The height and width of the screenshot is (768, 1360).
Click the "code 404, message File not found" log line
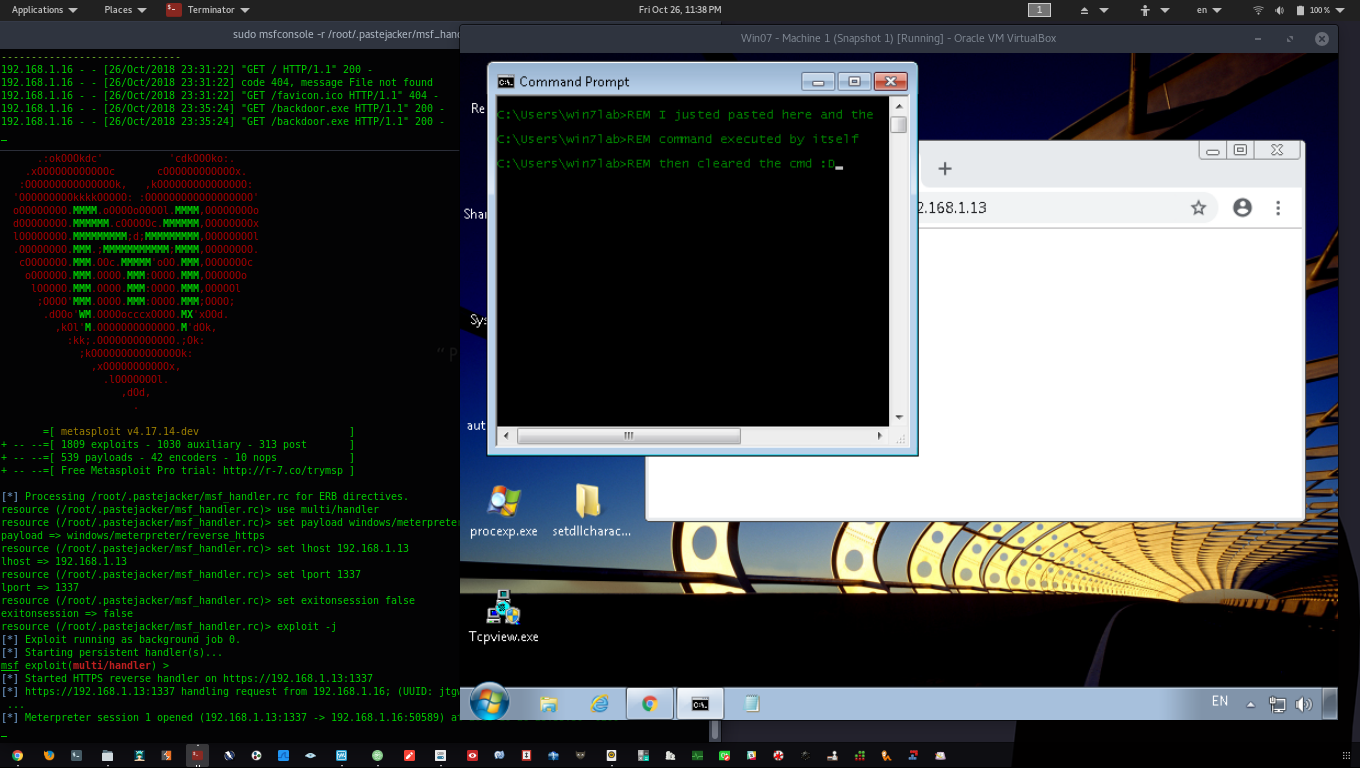[217, 83]
